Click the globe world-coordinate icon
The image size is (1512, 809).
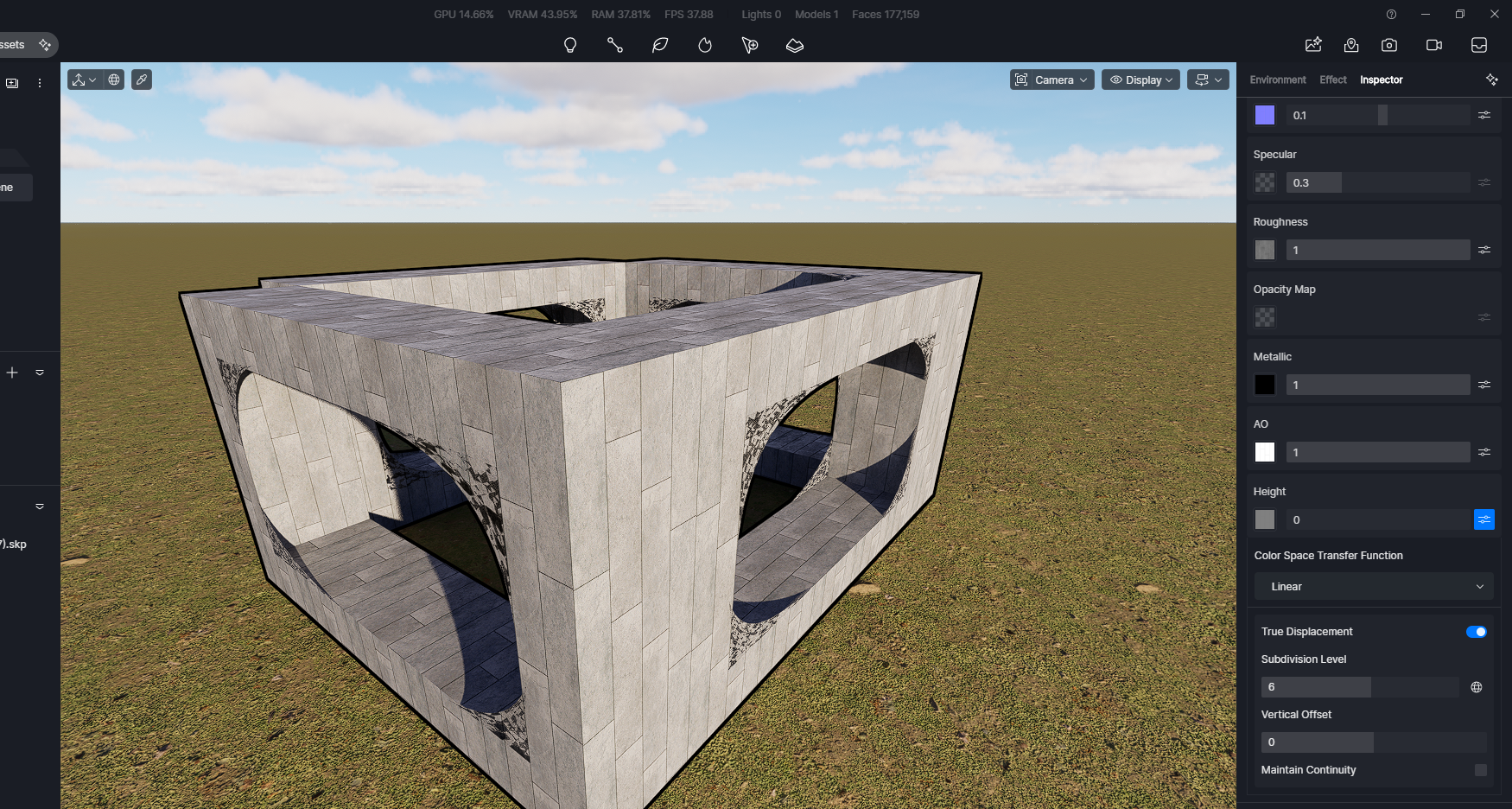point(114,80)
